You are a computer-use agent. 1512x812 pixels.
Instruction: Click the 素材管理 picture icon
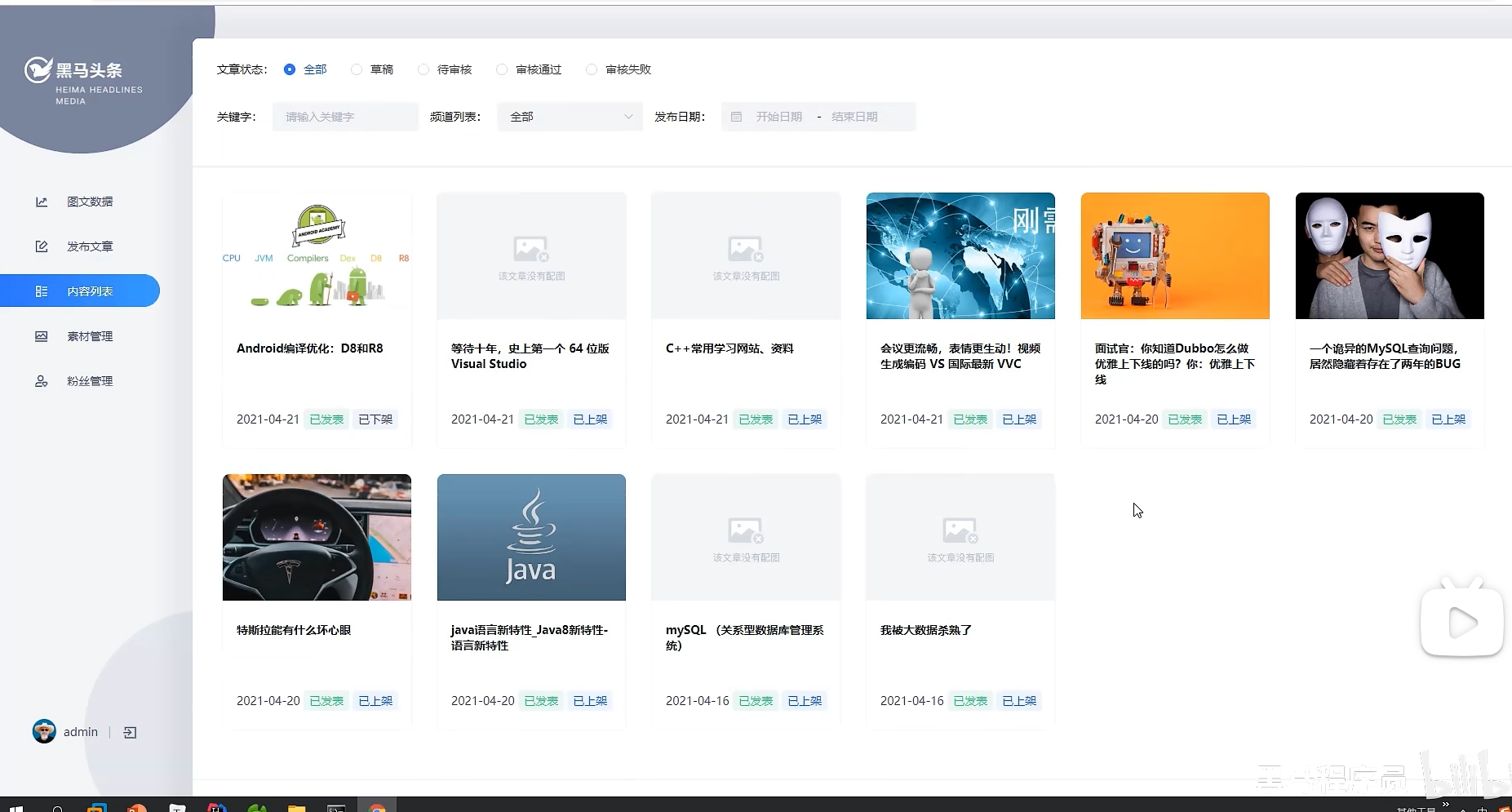(42, 336)
